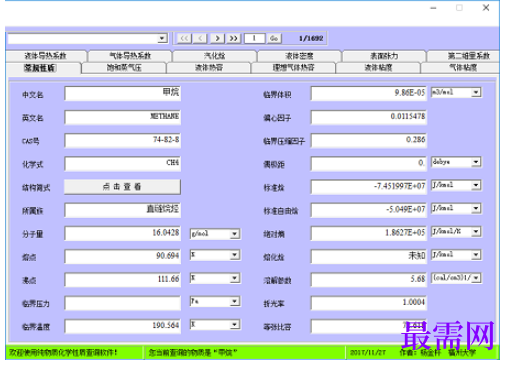Click standard free enthalpy field -5.049E+07
Screen dimensions: 513x367
pyautogui.click(x=369, y=210)
